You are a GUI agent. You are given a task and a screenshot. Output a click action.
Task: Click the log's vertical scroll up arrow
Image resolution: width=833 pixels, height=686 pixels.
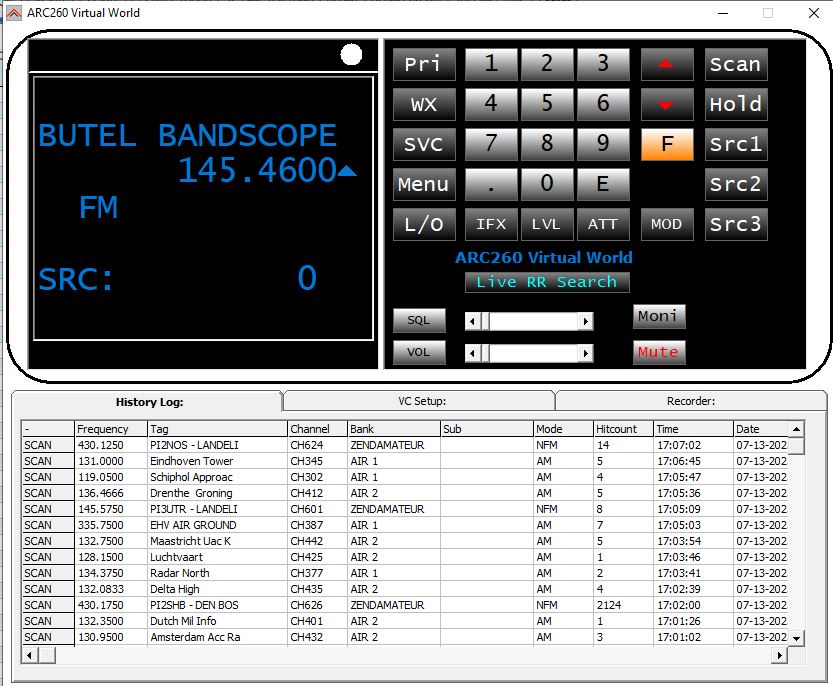pyautogui.click(x=796, y=429)
